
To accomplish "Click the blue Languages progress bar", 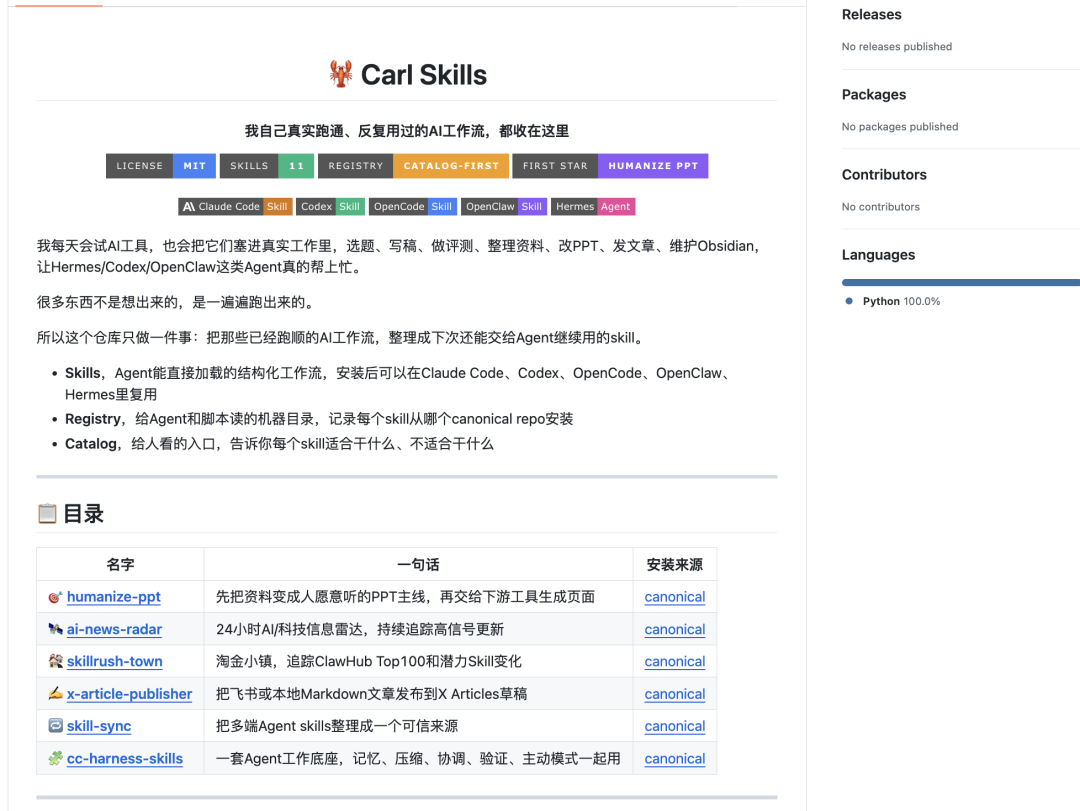I will tap(961, 283).
